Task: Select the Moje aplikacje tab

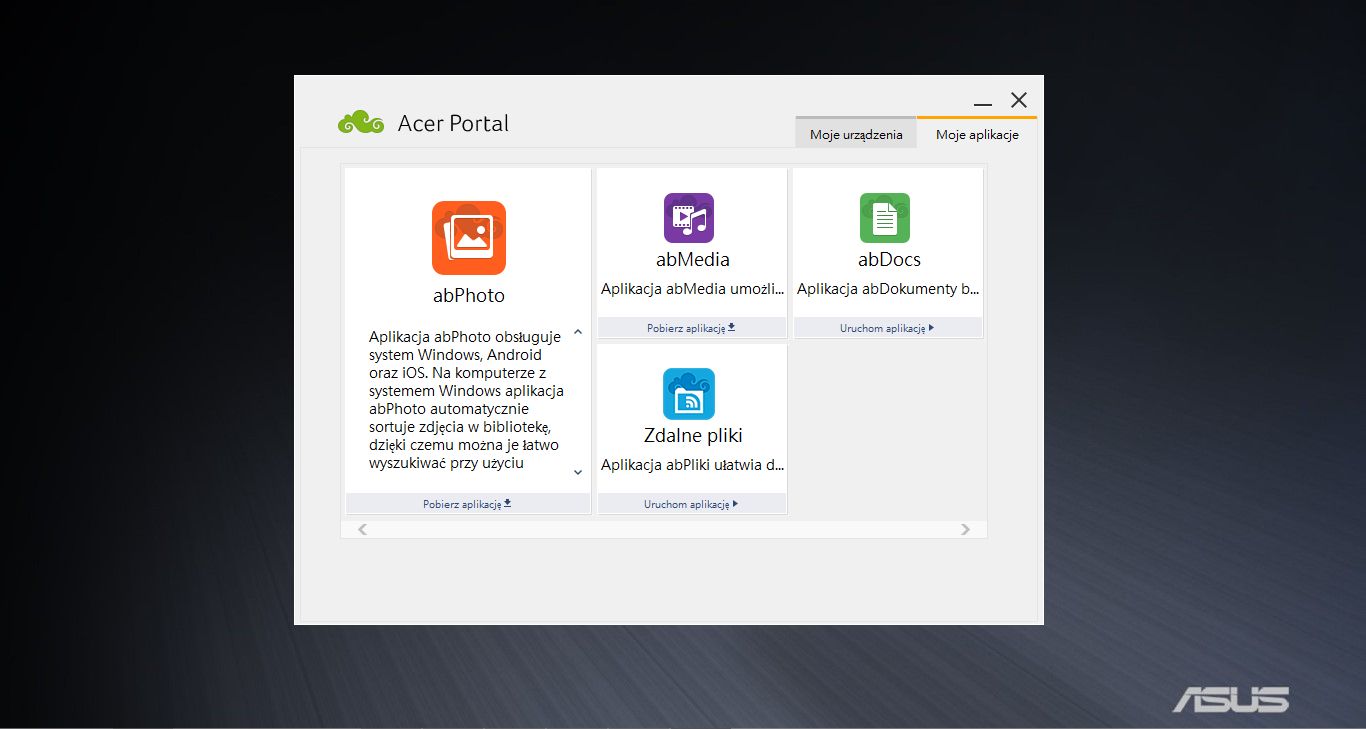Action: (977, 134)
